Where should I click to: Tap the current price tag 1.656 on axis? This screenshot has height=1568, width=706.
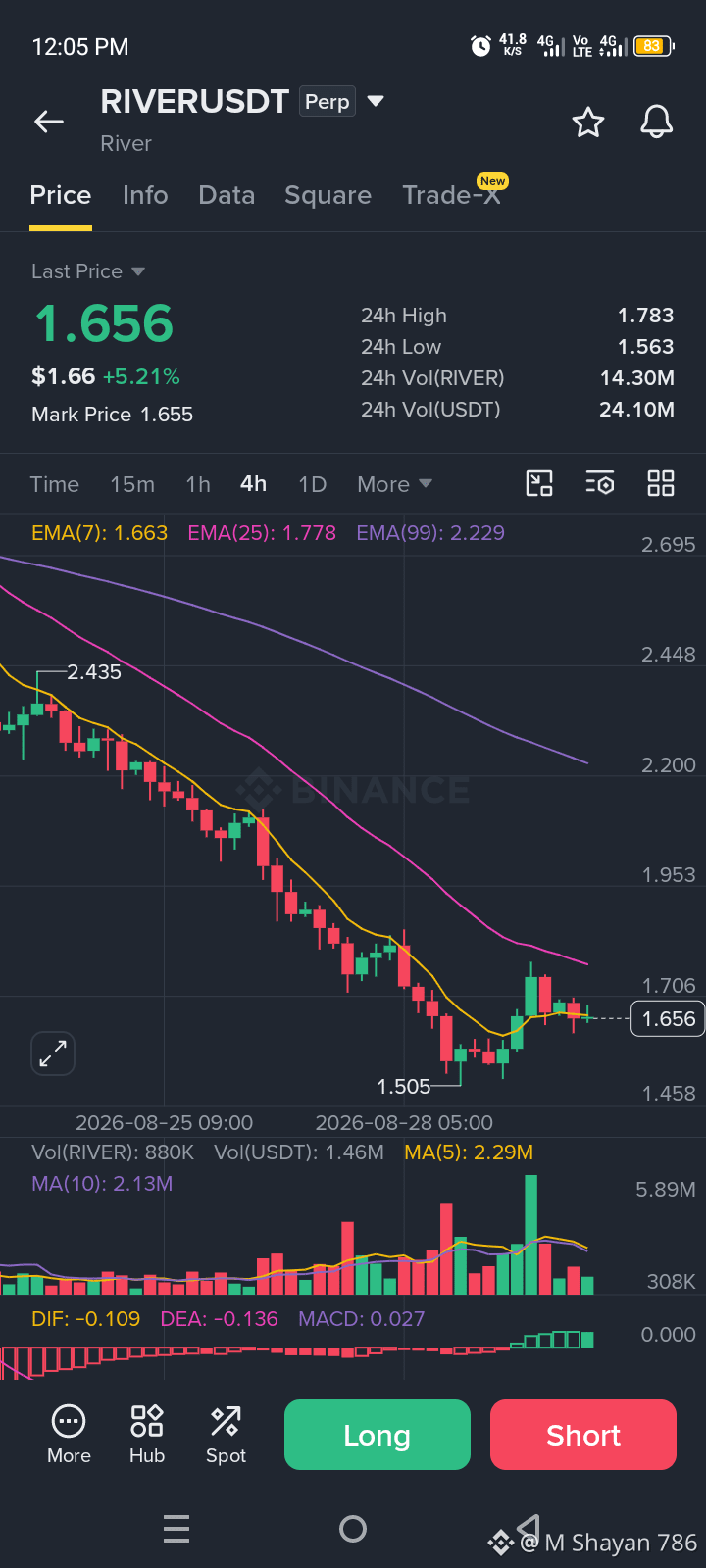pyautogui.click(x=668, y=1019)
